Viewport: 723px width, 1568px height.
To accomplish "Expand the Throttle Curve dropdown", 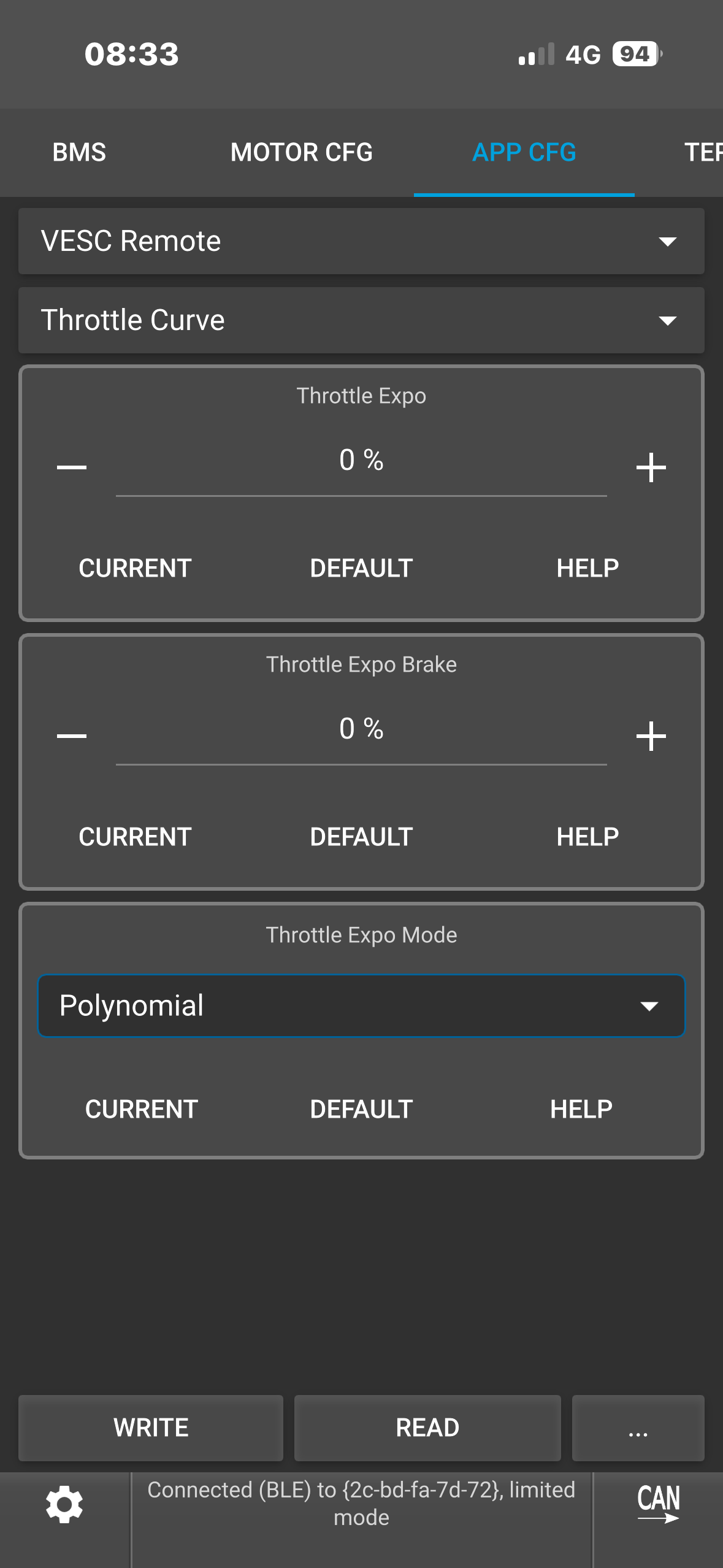I will tap(361, 320).
